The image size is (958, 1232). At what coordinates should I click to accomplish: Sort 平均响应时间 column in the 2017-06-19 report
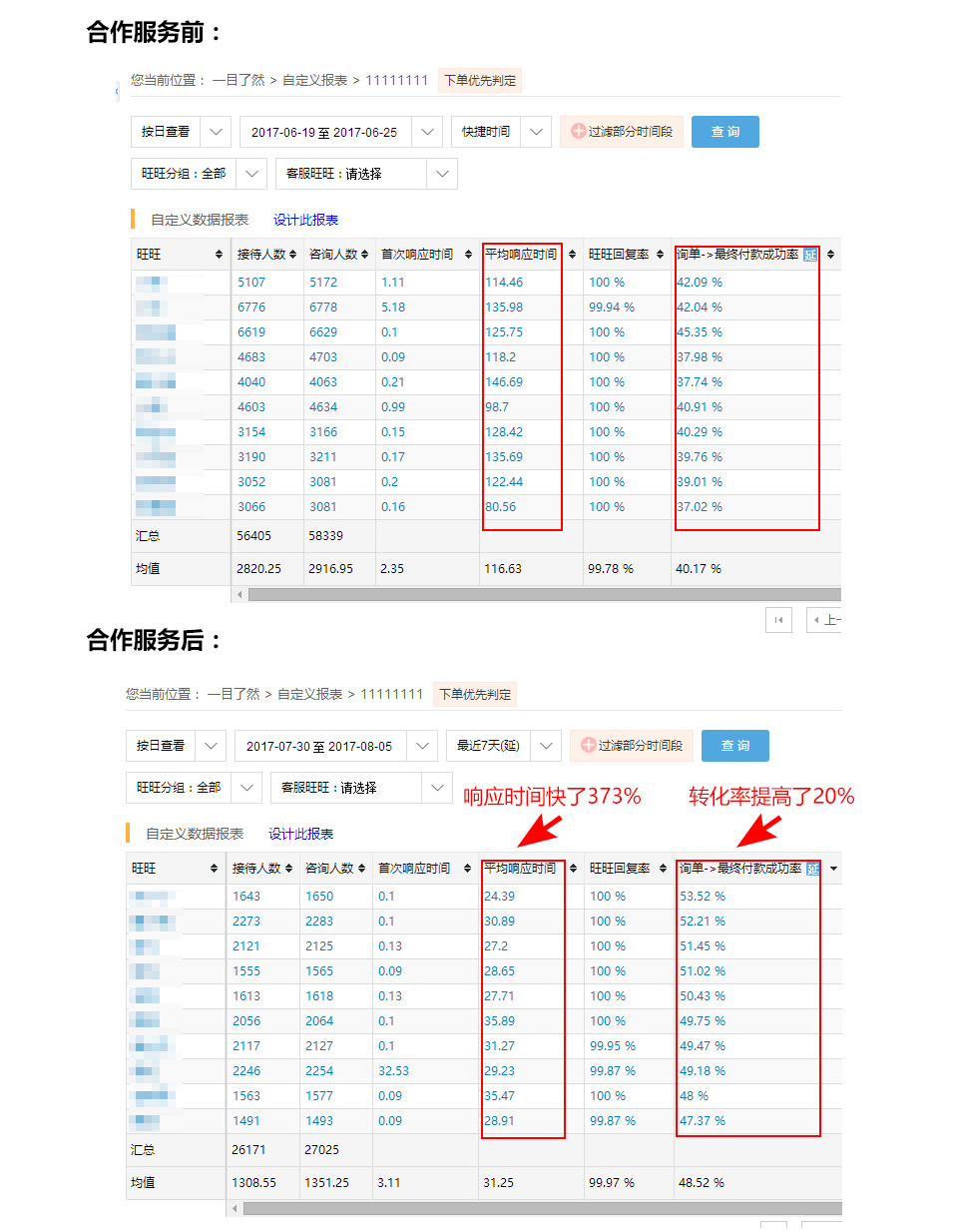572,255
